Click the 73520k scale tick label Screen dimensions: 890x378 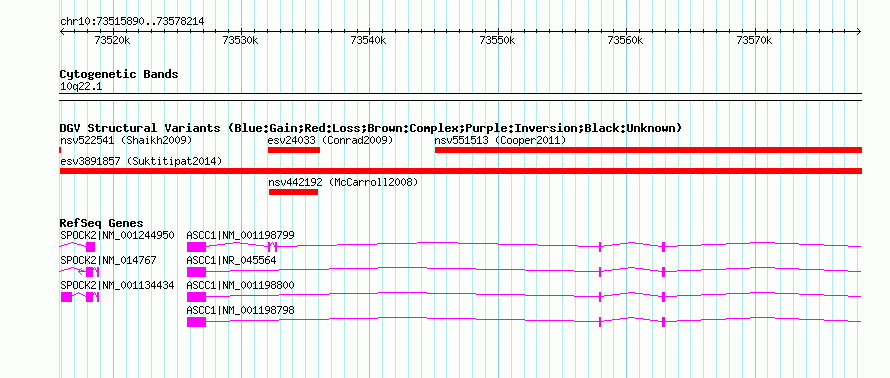[112, 40]
